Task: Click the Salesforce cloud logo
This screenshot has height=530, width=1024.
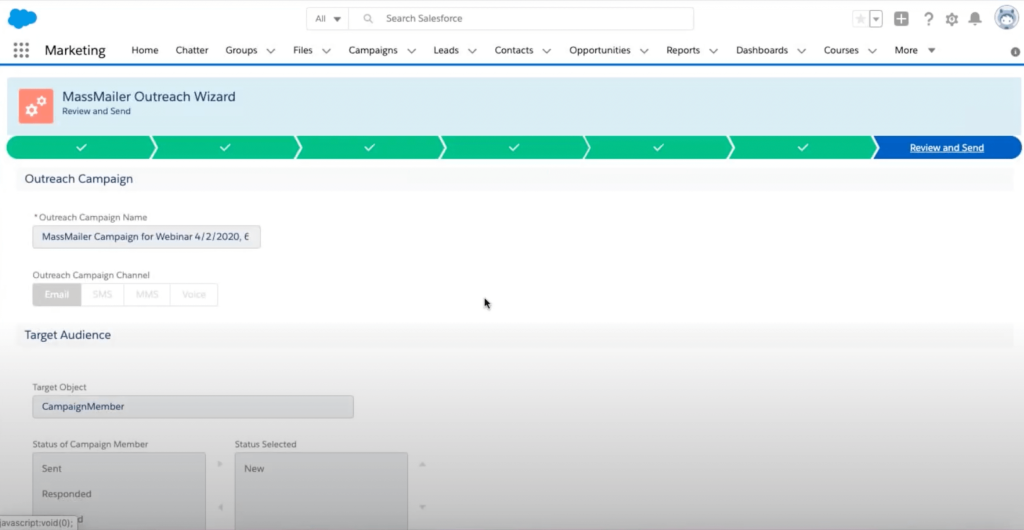Action: (22, 18)
